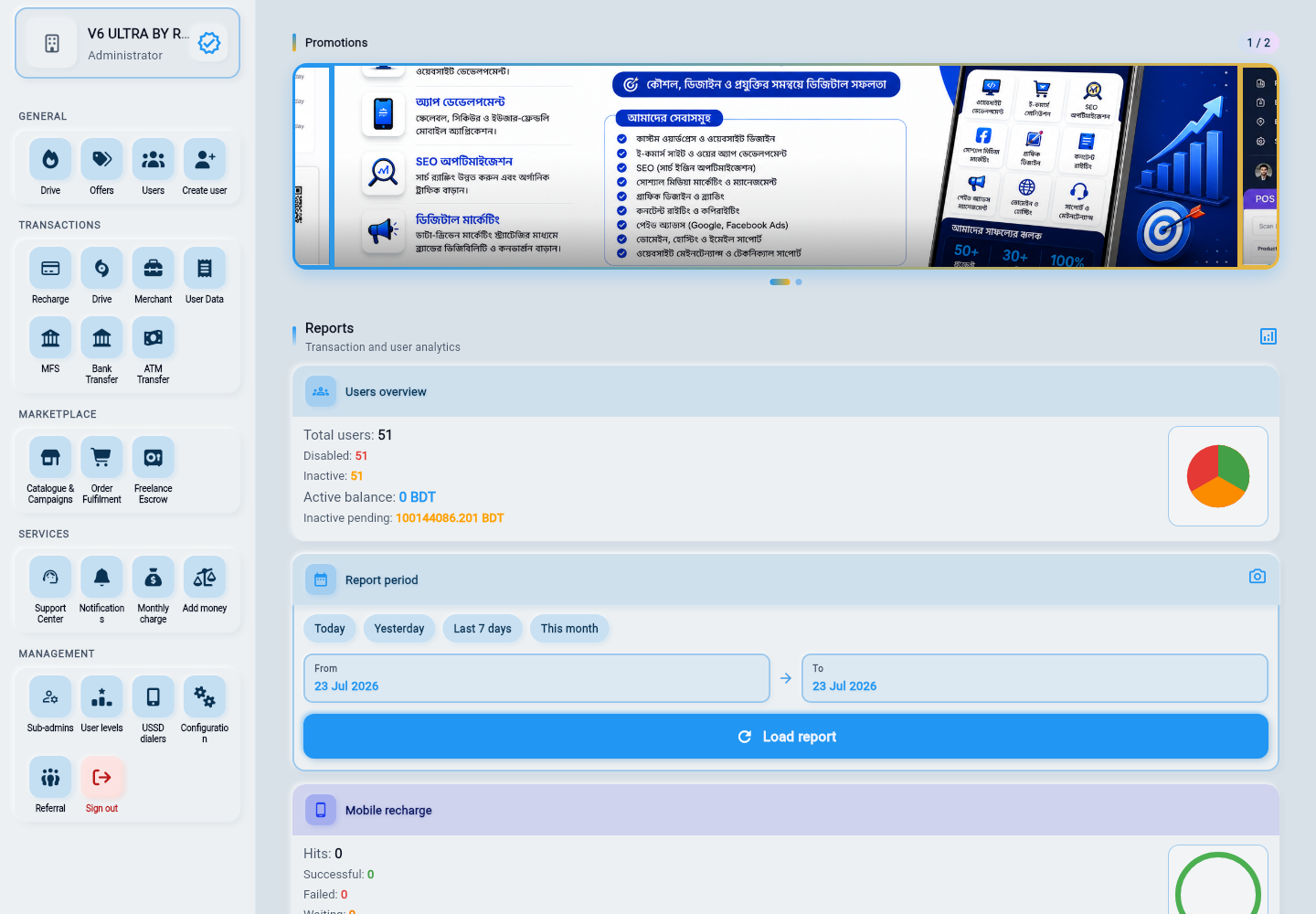Open the Recharge card icon

click(50, 269)
